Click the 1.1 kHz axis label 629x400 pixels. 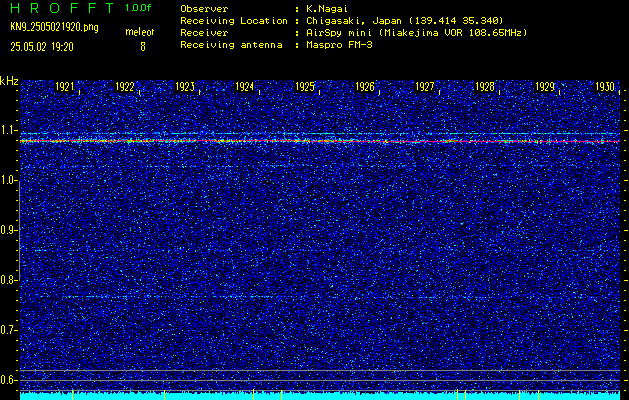click(x=8, y=130)
